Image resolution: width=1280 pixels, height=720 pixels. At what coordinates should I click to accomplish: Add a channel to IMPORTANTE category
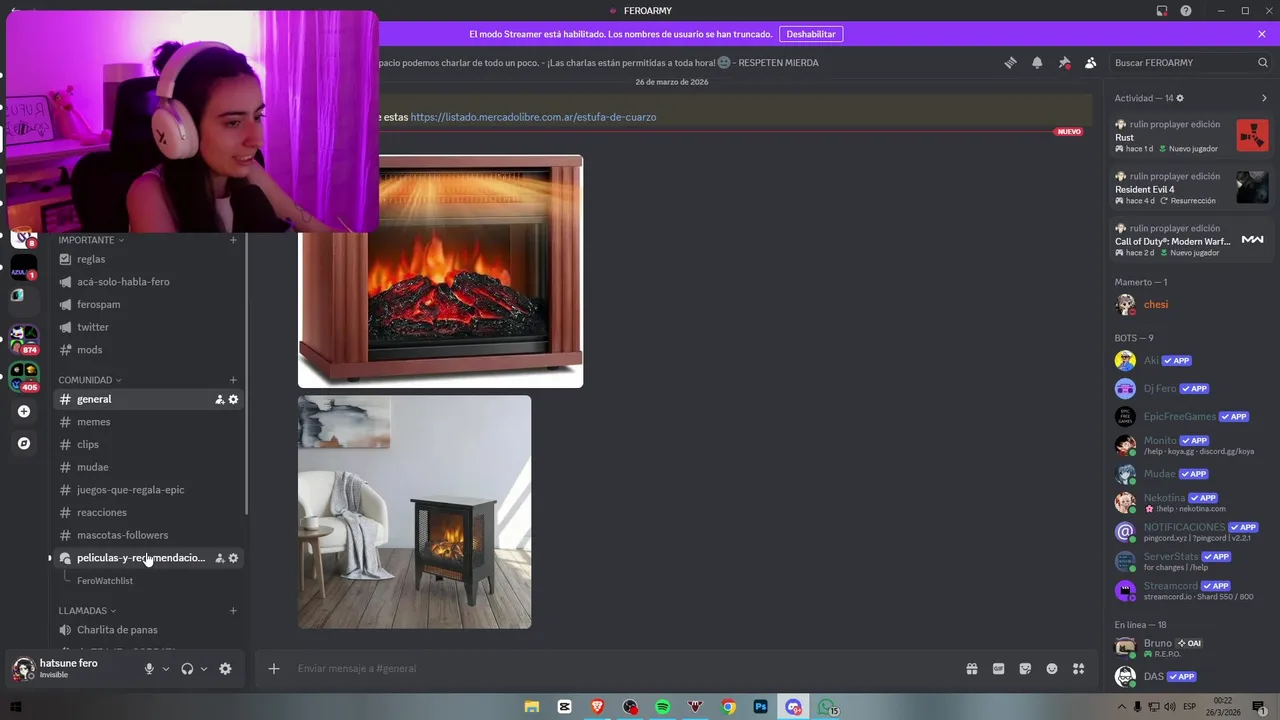click(233, 240)
